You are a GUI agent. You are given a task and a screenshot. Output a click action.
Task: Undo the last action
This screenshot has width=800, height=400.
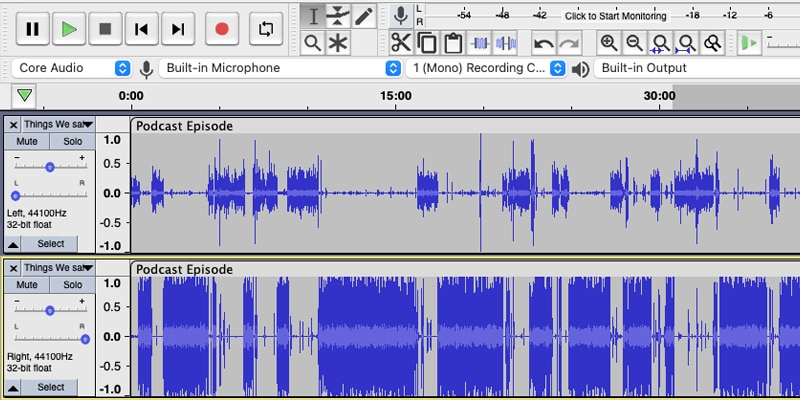(544, 43)
